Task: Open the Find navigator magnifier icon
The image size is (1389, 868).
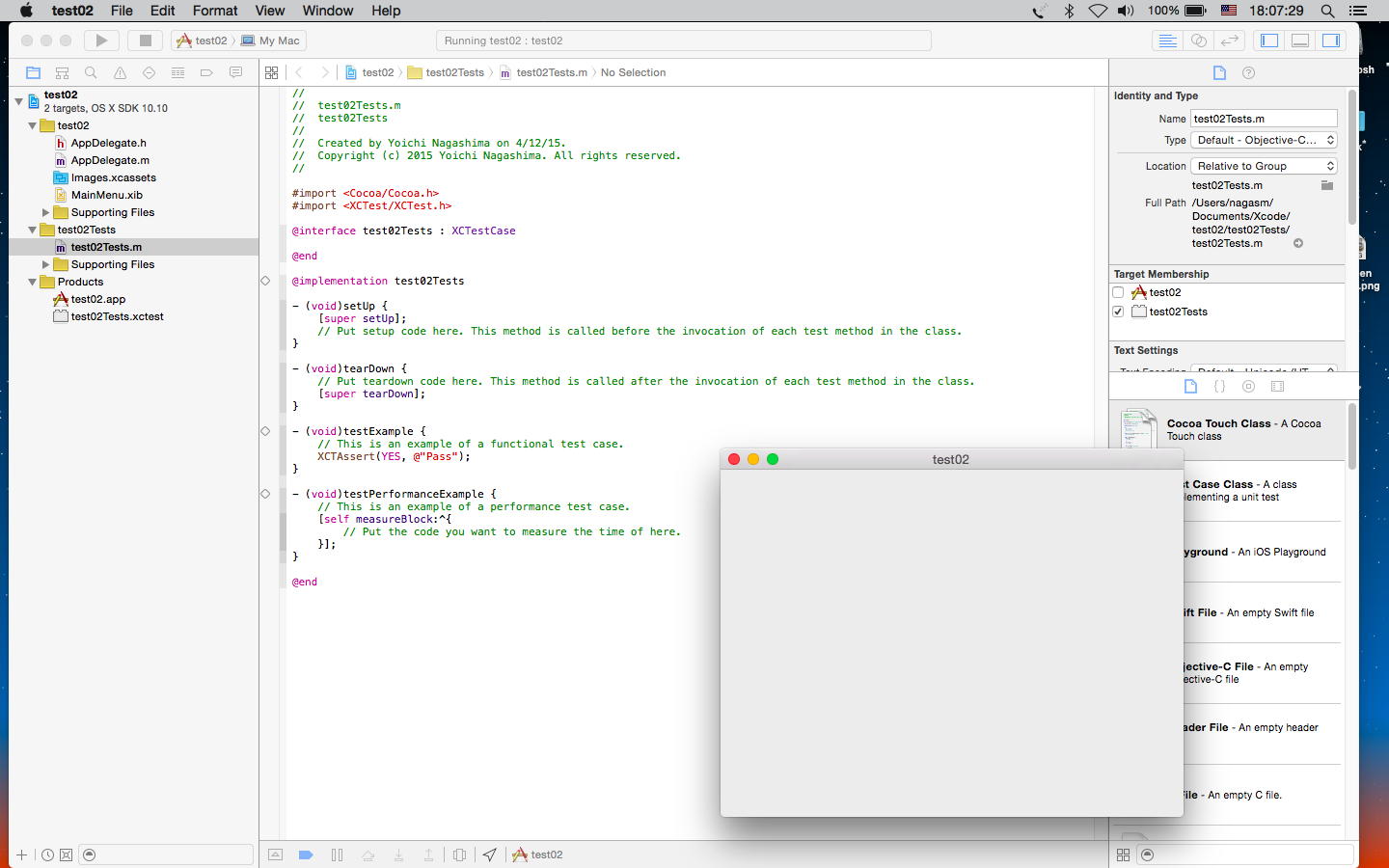Action: [x=91, y=72]
